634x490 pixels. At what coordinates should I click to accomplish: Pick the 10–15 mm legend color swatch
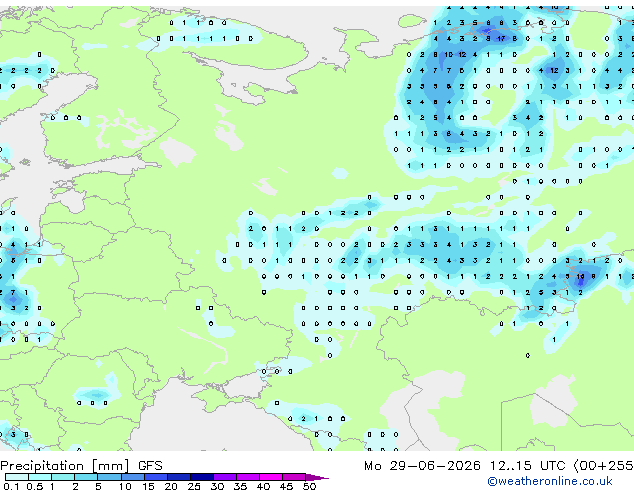pos(132,477)
